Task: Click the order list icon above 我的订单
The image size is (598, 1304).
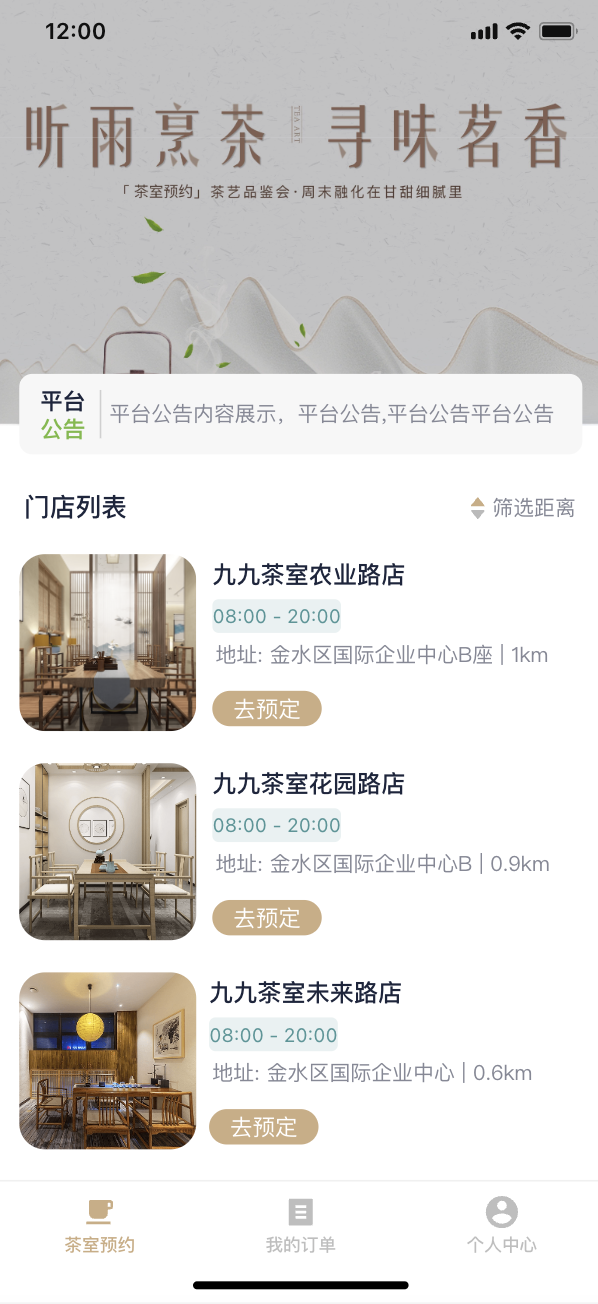Action: pyautogui.click(x=299, y=1212)
